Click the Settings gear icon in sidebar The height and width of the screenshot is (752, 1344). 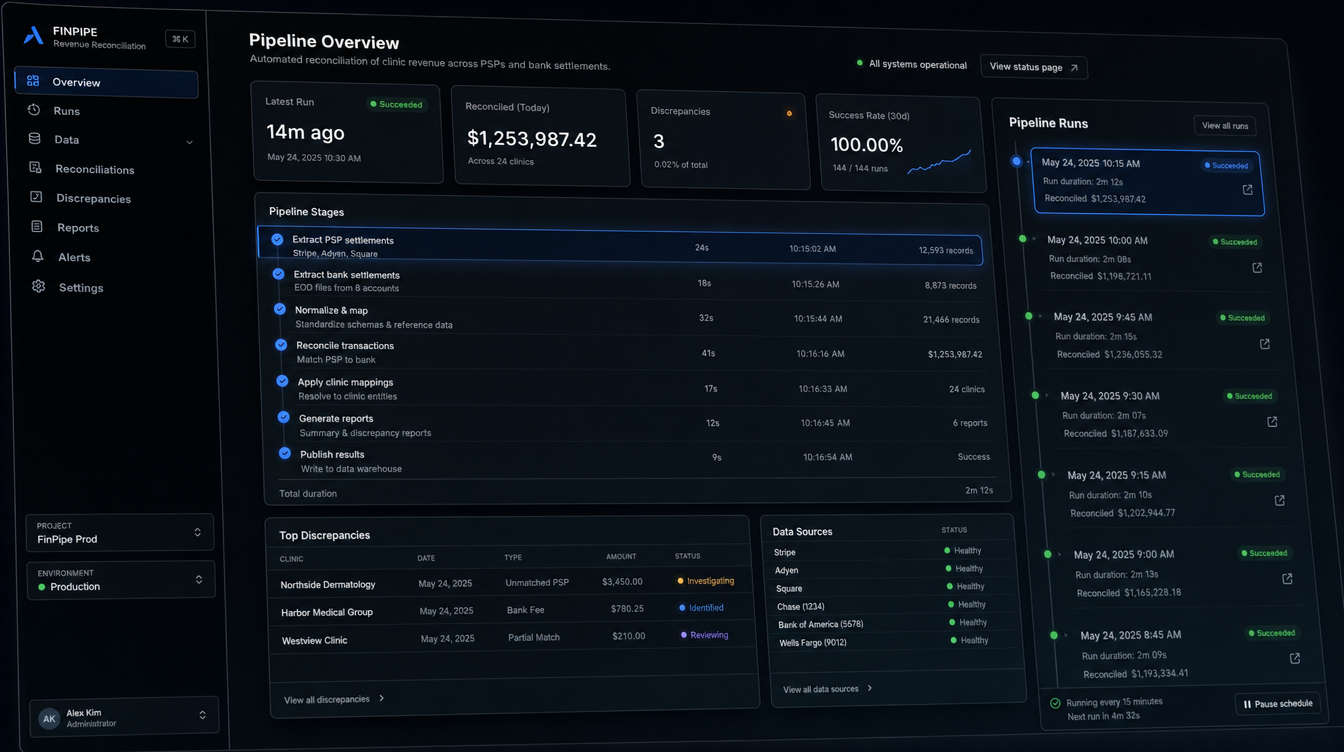(38, 286)
